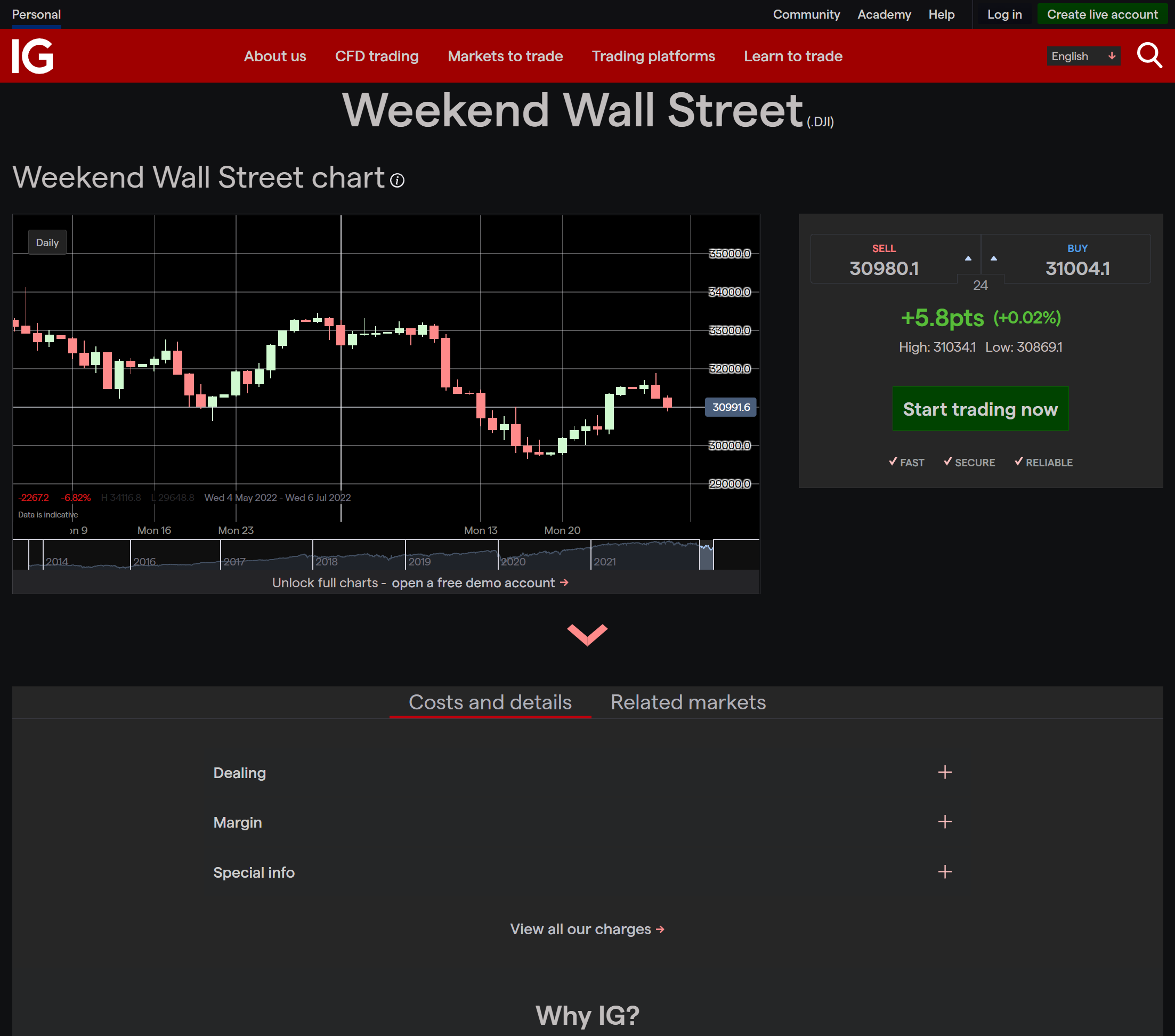The width and height of the screenshot is (1175, 1036).
Task: Click the red down chevron arrow
Action: 587,635
